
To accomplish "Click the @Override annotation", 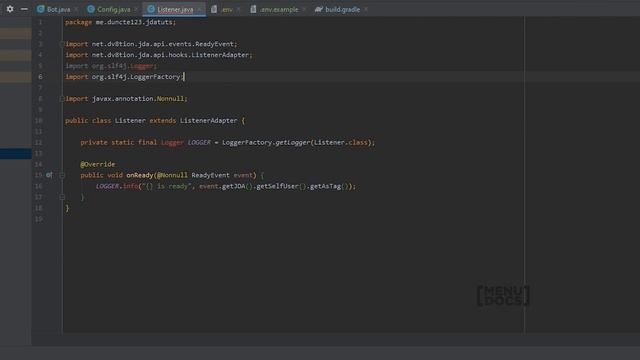I will [98, 164].
